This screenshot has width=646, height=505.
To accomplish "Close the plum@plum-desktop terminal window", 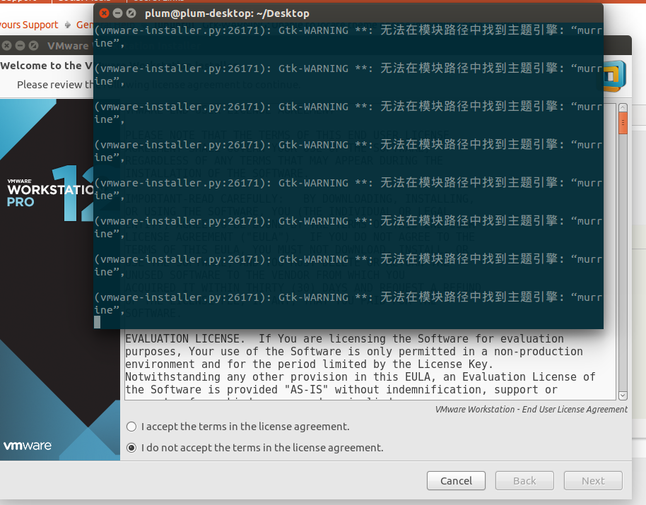I will [x=104, y=13].
